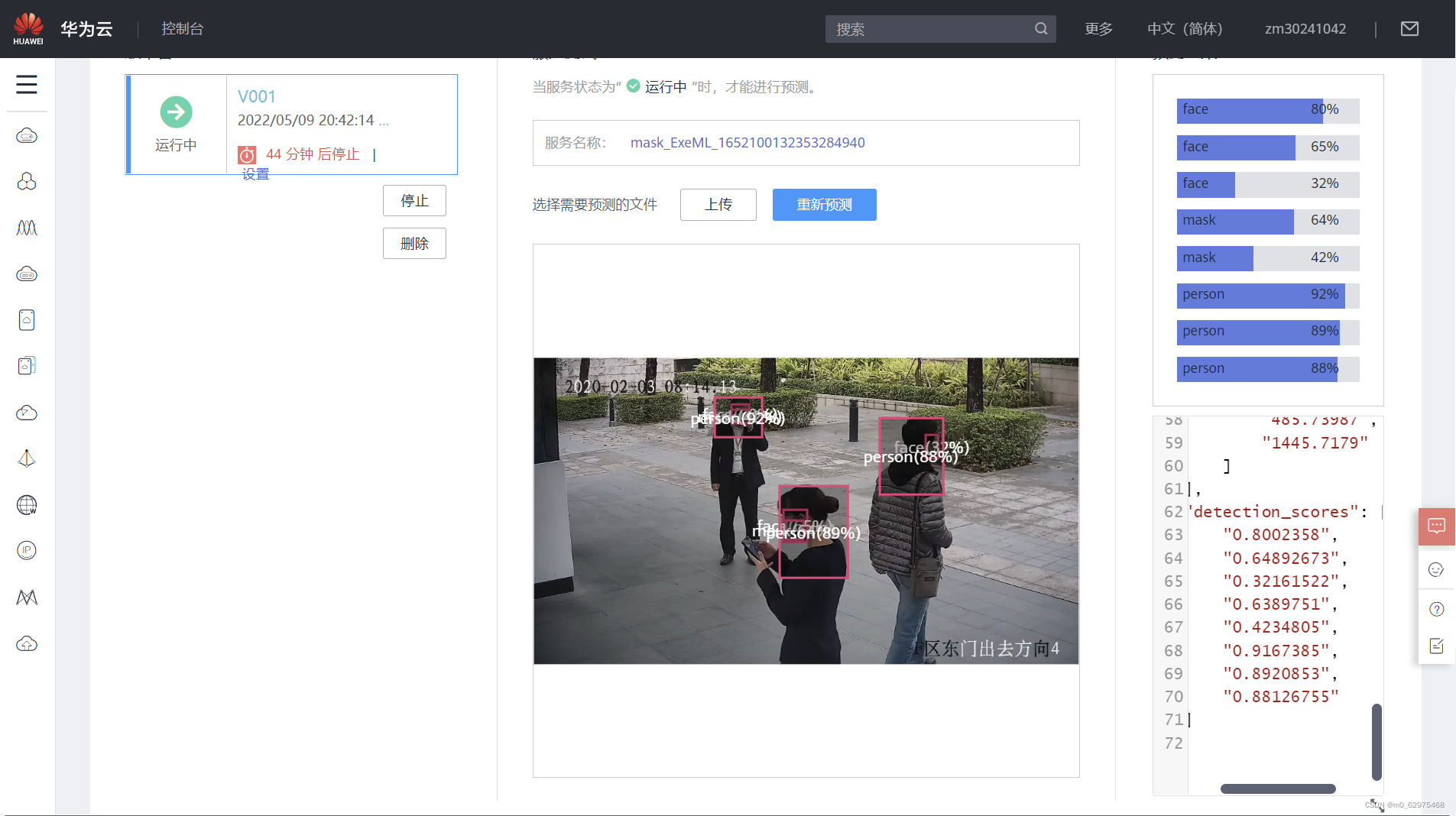The width and height of the screenshot is (1456, 816).
Task: Click the green running arrow status icon
Action: pos(176,112)
